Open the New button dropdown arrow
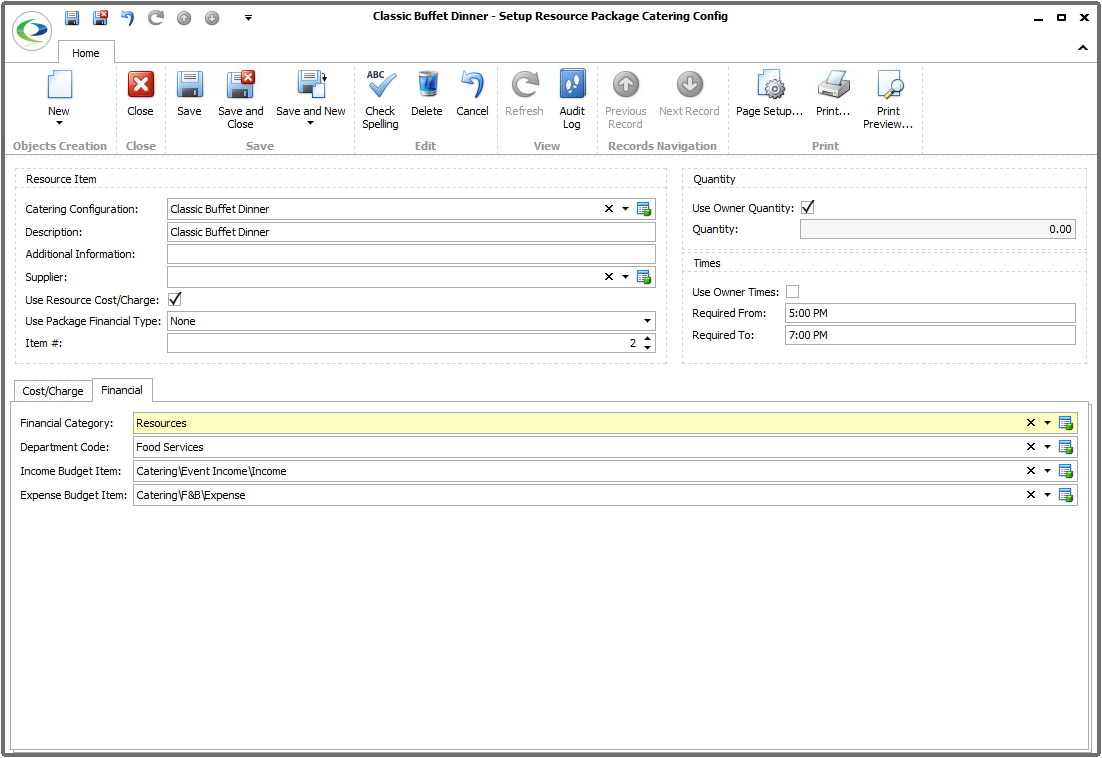 [x=59, y=124]
